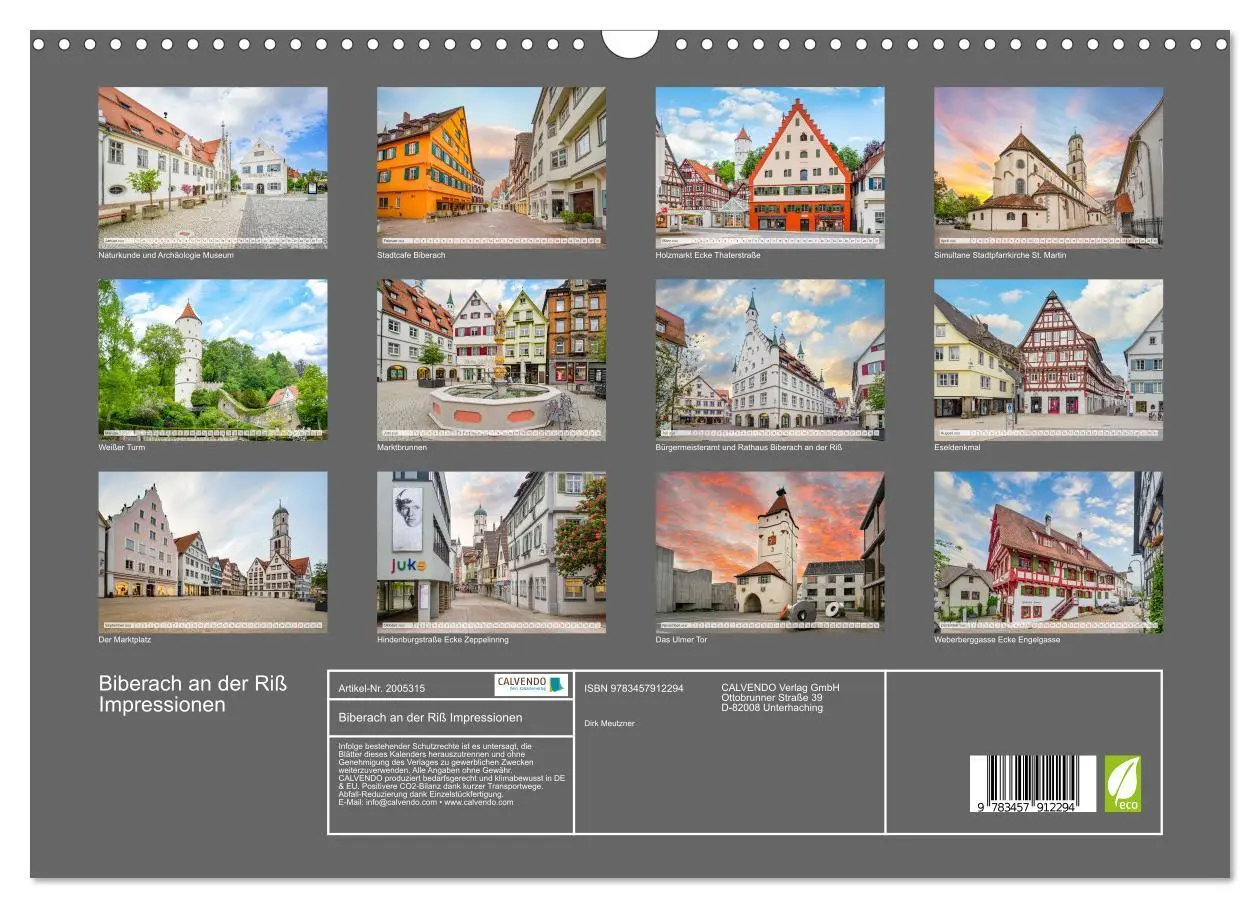The height and width of the screenshot is (908, 1260).
Task: Click the barcode number 9 783457 912294
Action: click(x=1027, y=807)
